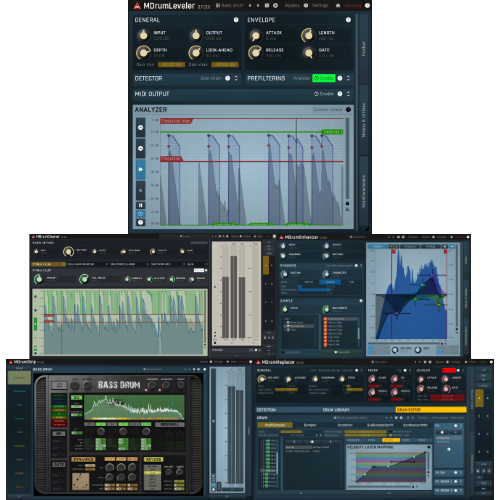Click the Release knob in the Envelope panel
Screen dimensions: 500x500
(255, 52)
